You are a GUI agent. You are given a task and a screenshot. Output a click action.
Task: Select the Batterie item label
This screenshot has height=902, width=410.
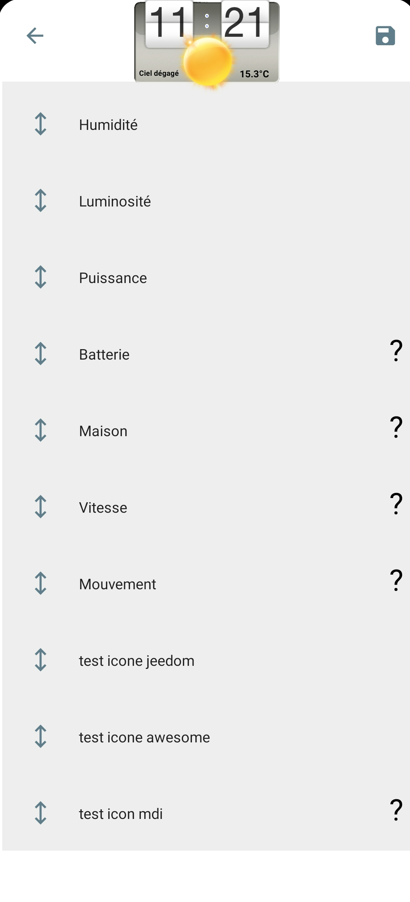[x=104, y=354]
